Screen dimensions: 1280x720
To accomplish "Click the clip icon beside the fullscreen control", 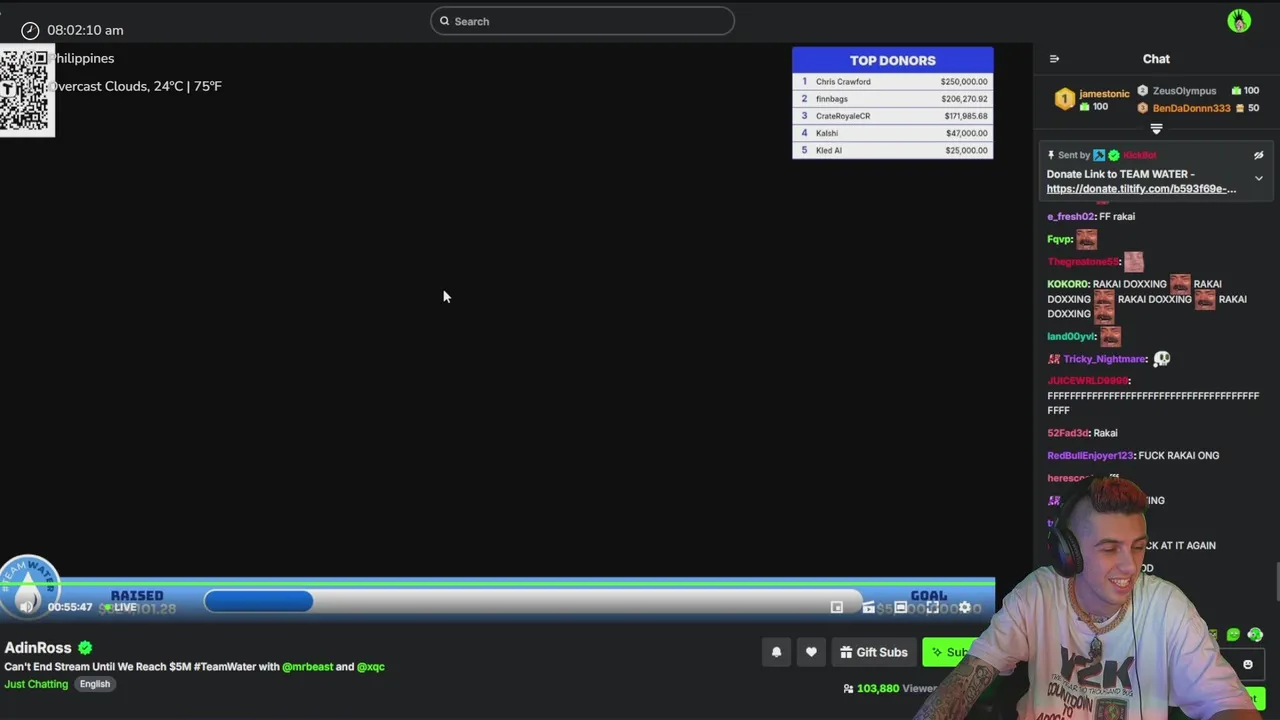I will [868, 607].
